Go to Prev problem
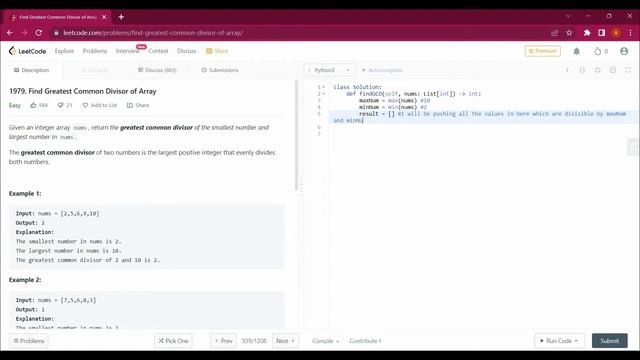The width and height of the screenshot is (640, 360). click(x=223, y=341)
